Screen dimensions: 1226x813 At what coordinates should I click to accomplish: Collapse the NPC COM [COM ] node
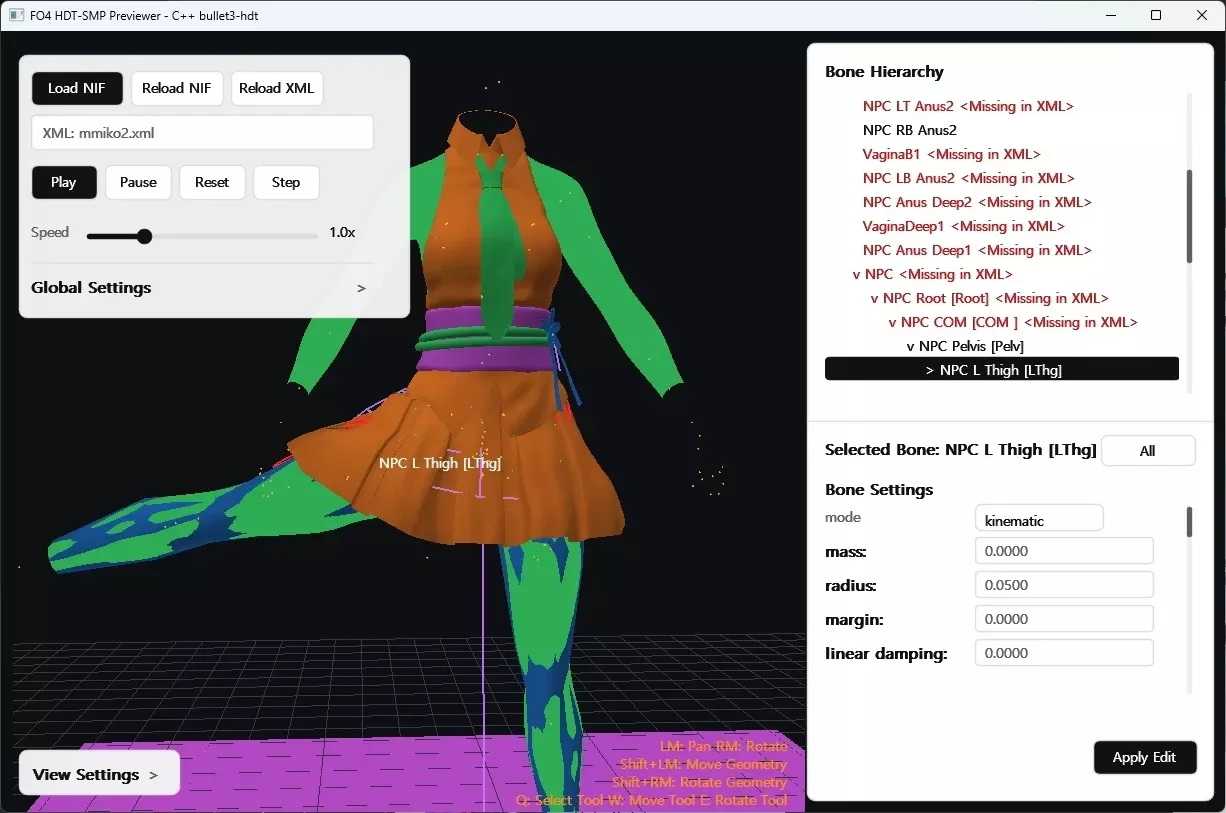[x=893, y=322]
